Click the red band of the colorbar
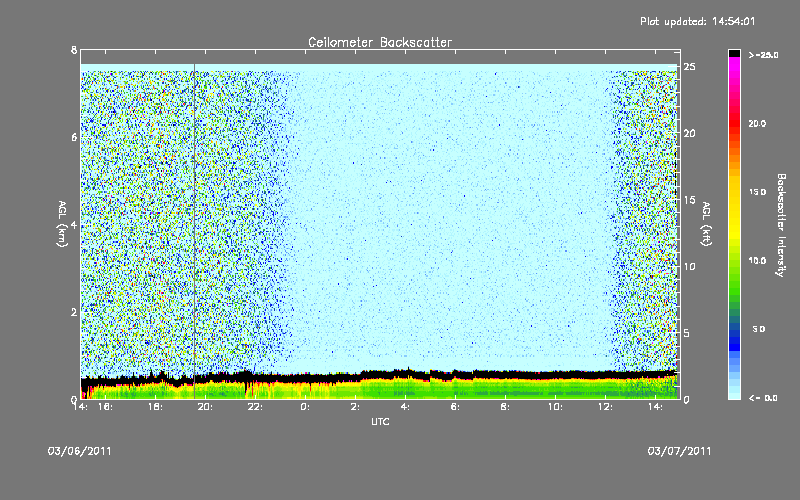 [x=734, y=124]
